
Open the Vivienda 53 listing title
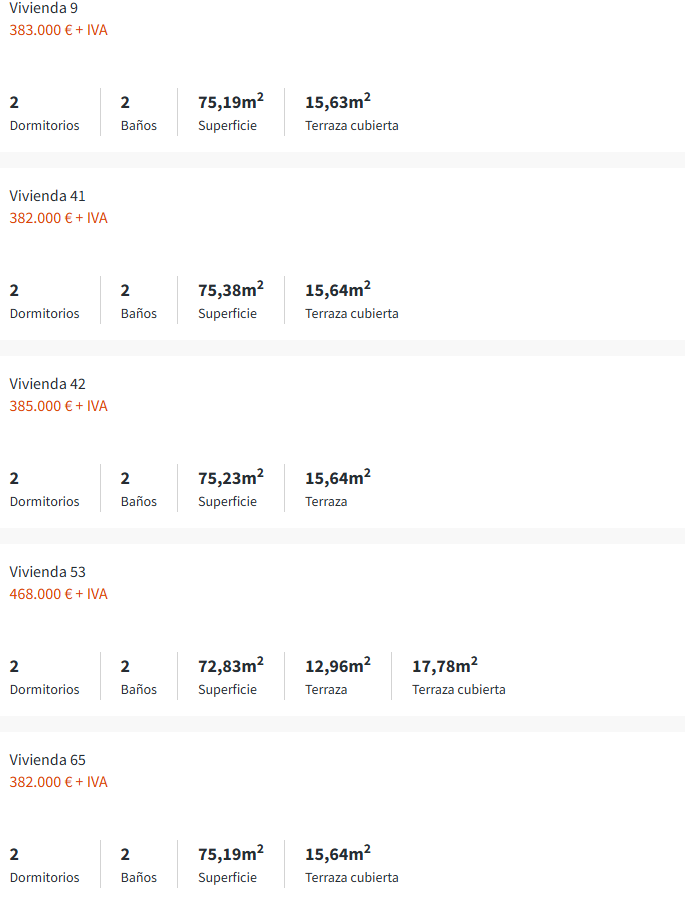(x=47, y=572)
